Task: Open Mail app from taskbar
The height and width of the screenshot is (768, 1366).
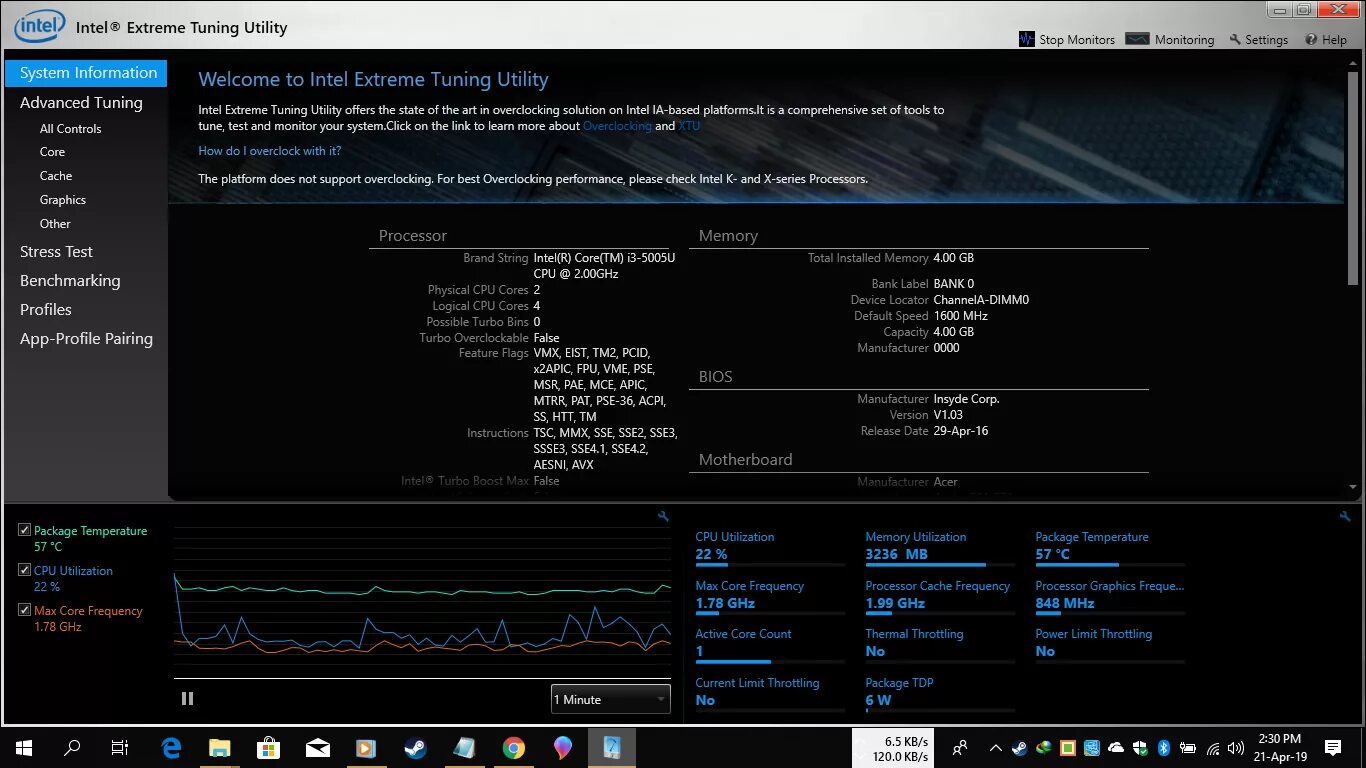Action: tap(317, 748)
